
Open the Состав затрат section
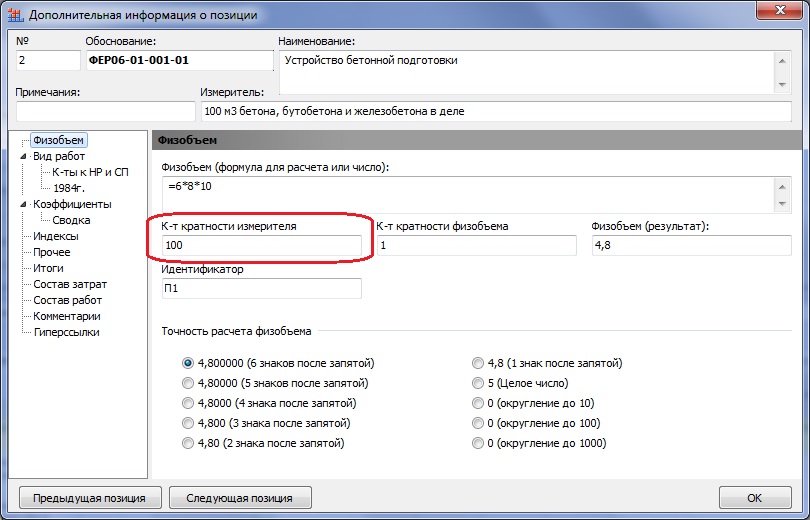(x=67, y=284)
